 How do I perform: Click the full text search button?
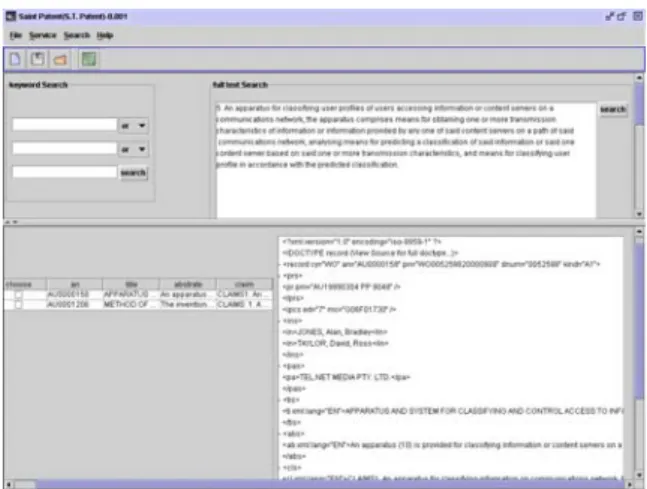613,109
